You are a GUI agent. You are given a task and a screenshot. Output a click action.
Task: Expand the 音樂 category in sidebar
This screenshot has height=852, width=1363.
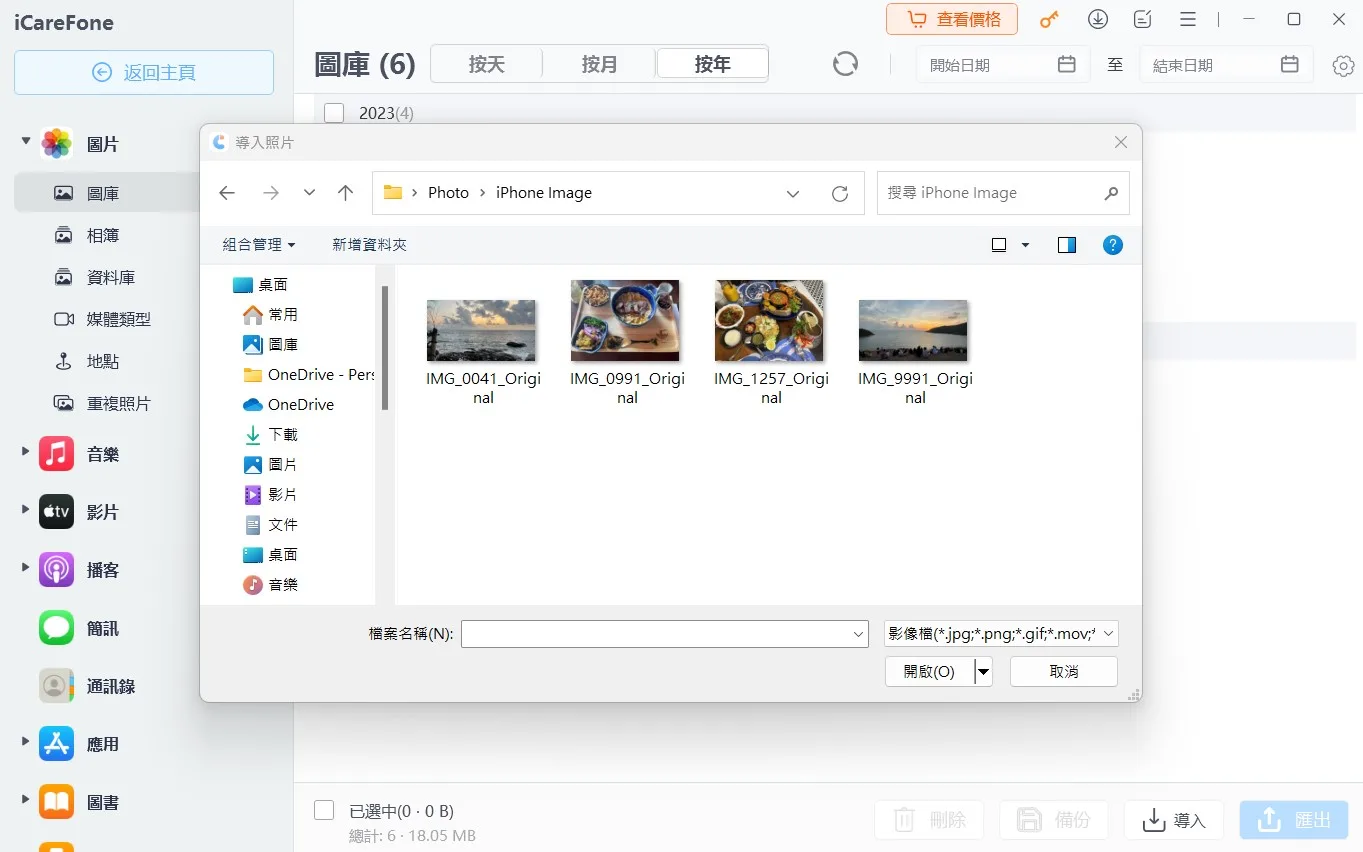tap(25, 453)
